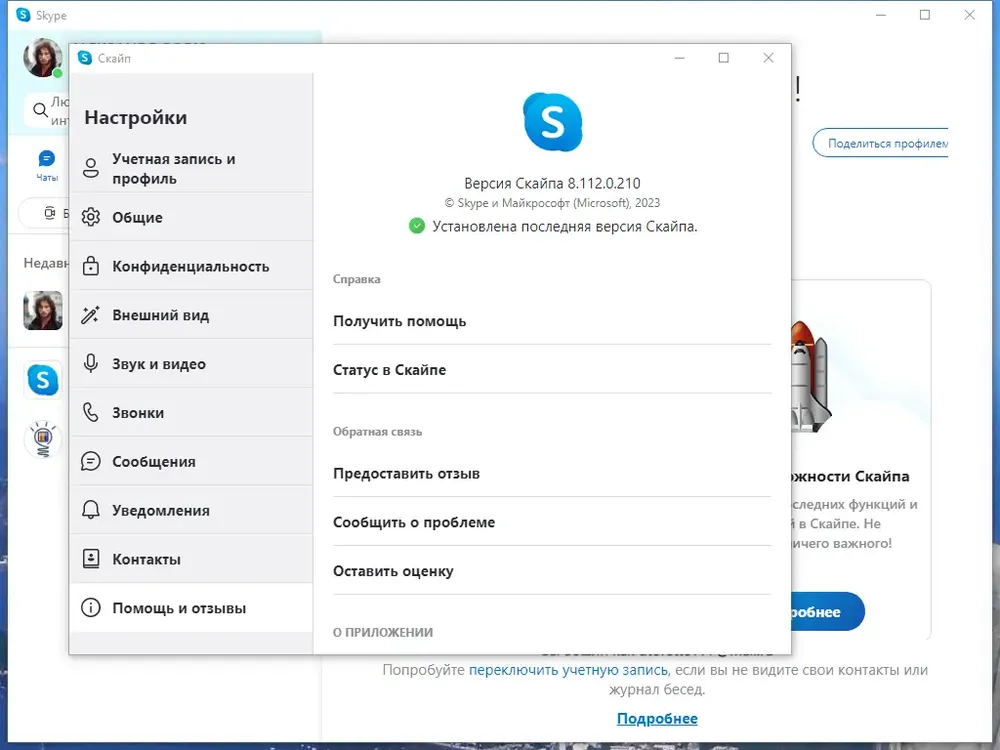This screenshot has height=750, width=1000.
Task: Click the address book icon beside Контакты
Action: (91, 559)
